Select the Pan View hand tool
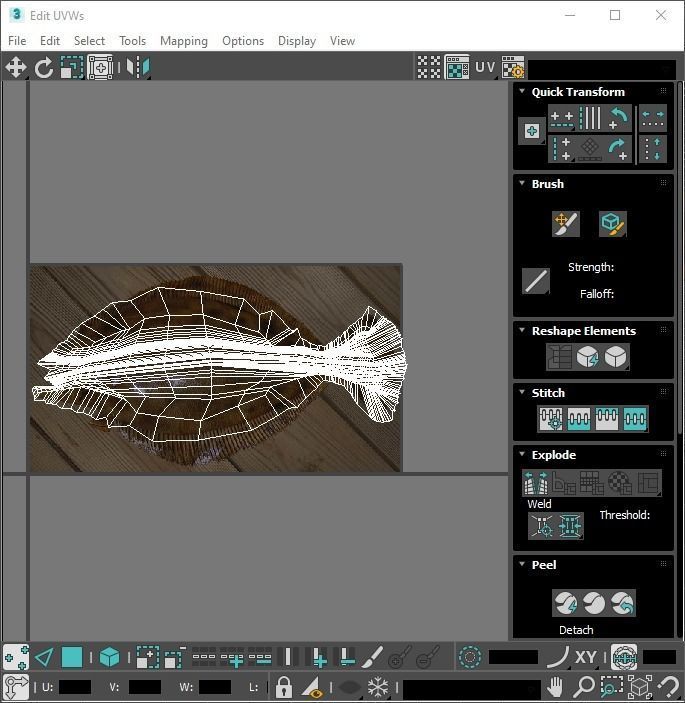This screenshot has width=685, height=703. point(555,687)
